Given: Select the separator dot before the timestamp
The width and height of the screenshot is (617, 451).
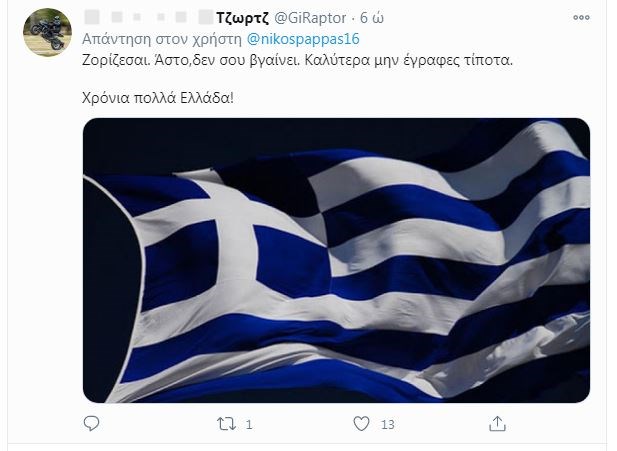Looking at the screenshot, I should pyautogui.click(x=353, y=18).
